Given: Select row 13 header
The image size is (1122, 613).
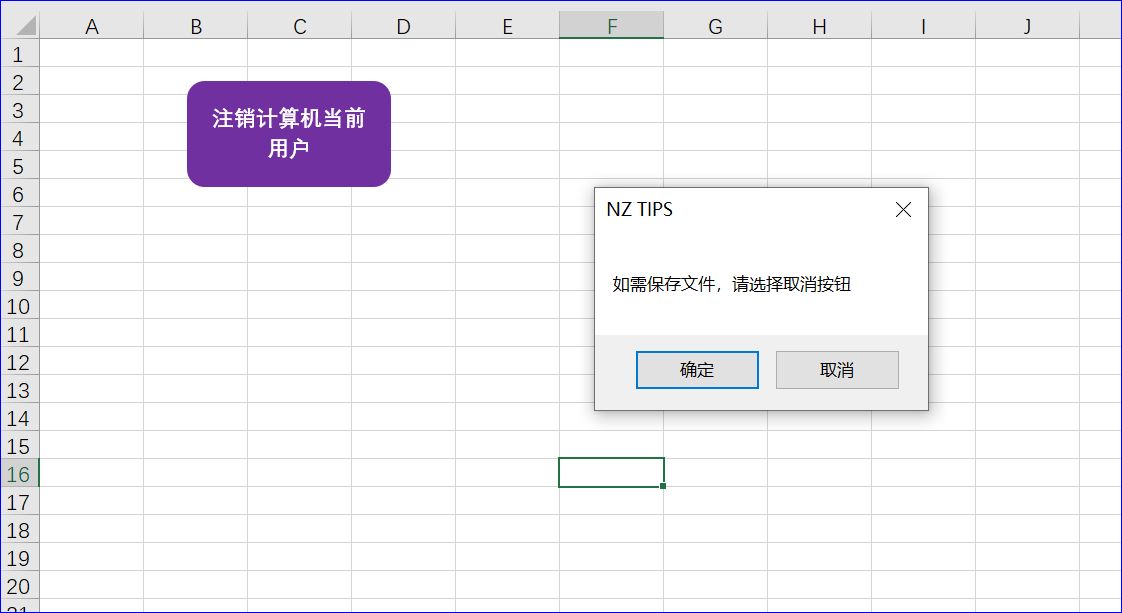Looking at the screenshot, I should [x=19, y=390].
